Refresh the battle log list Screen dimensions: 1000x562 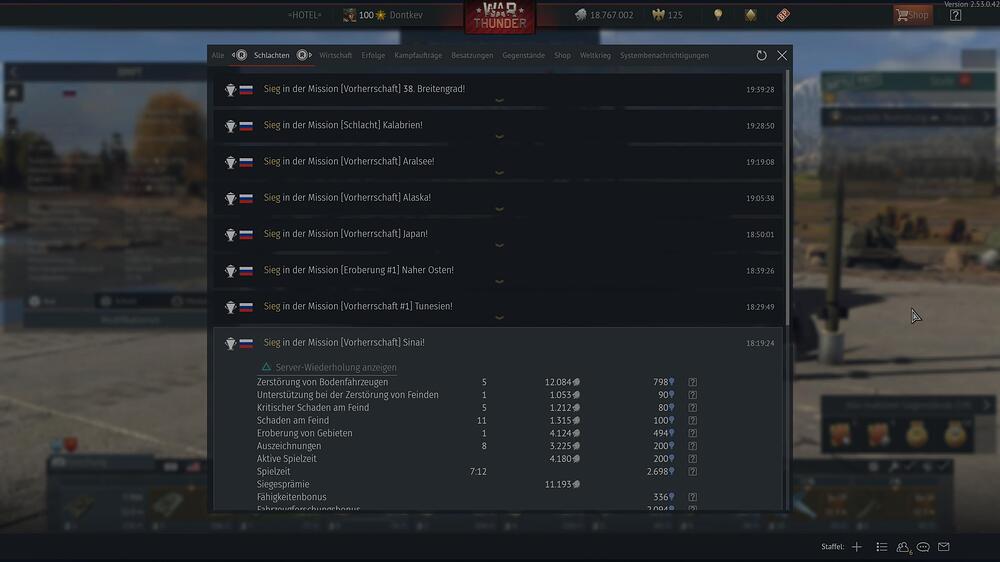[761, 55]
